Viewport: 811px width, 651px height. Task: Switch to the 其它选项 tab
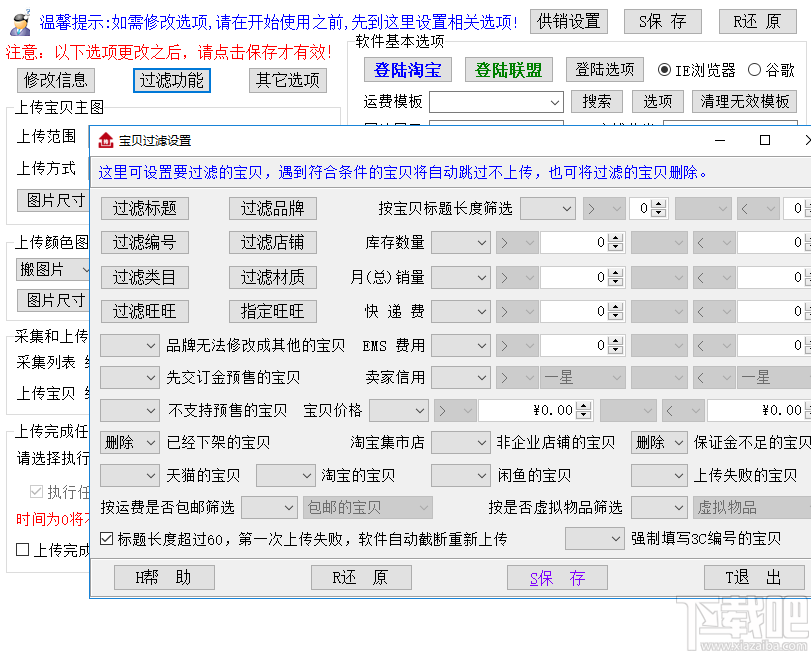coord(288,81)
